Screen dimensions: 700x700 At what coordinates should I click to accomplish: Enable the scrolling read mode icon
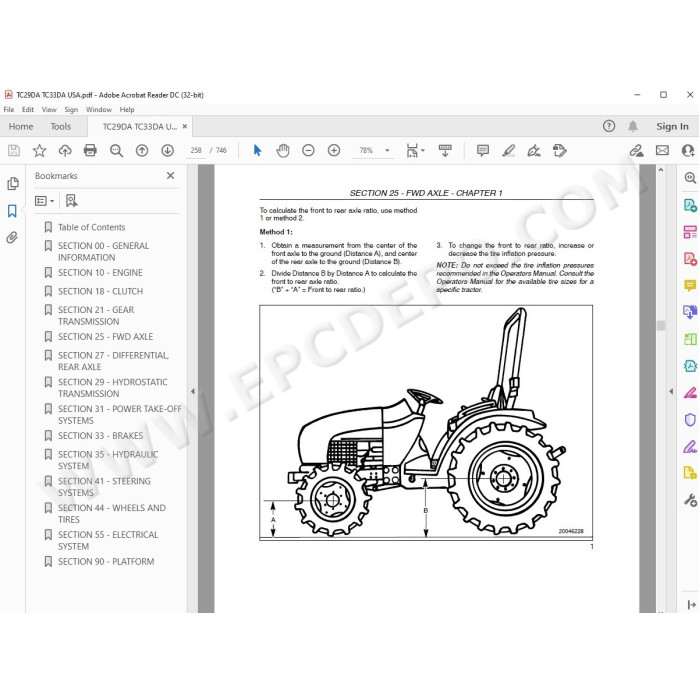[x=445, y=150]
